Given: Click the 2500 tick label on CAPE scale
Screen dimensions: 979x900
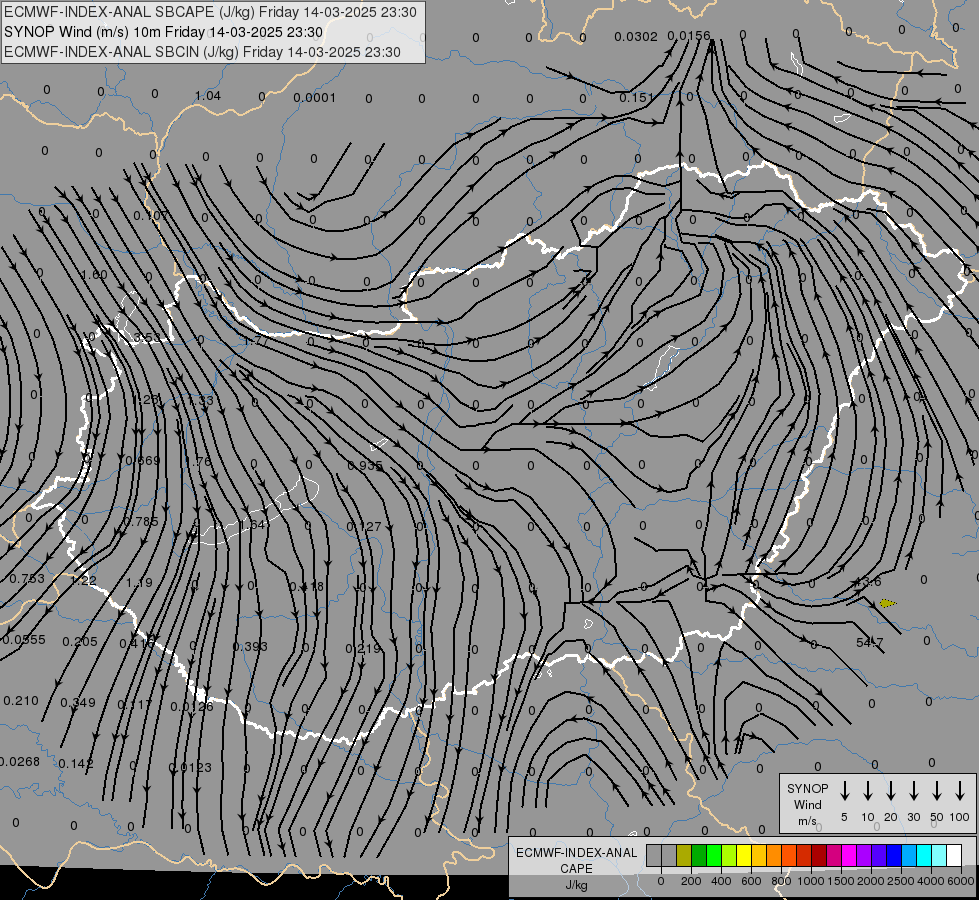Looking at the screenshot, I should point(900,881).
